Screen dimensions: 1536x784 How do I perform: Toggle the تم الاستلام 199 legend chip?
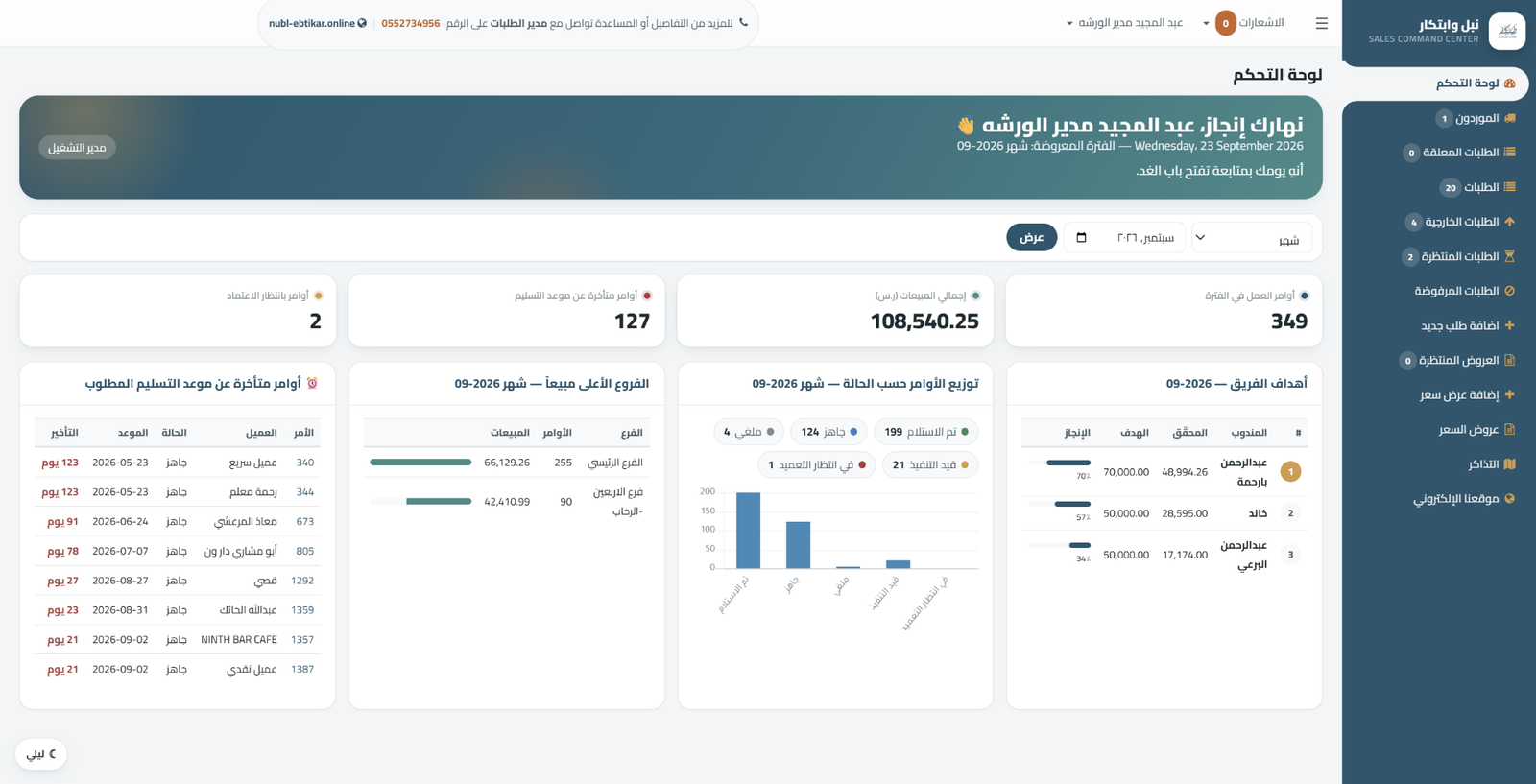[926, 432]
